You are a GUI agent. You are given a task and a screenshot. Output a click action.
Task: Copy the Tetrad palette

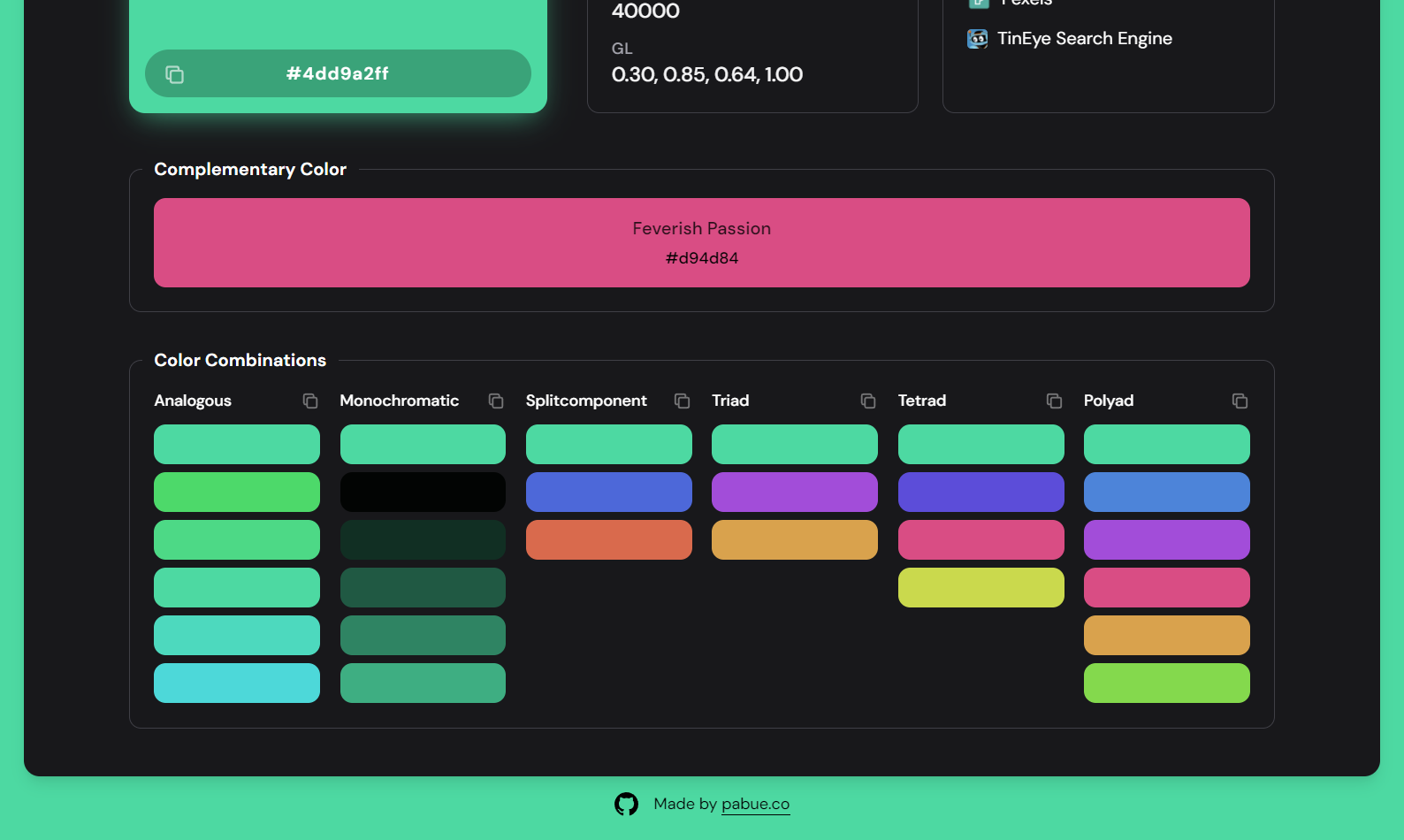[x=1054, y=401]
